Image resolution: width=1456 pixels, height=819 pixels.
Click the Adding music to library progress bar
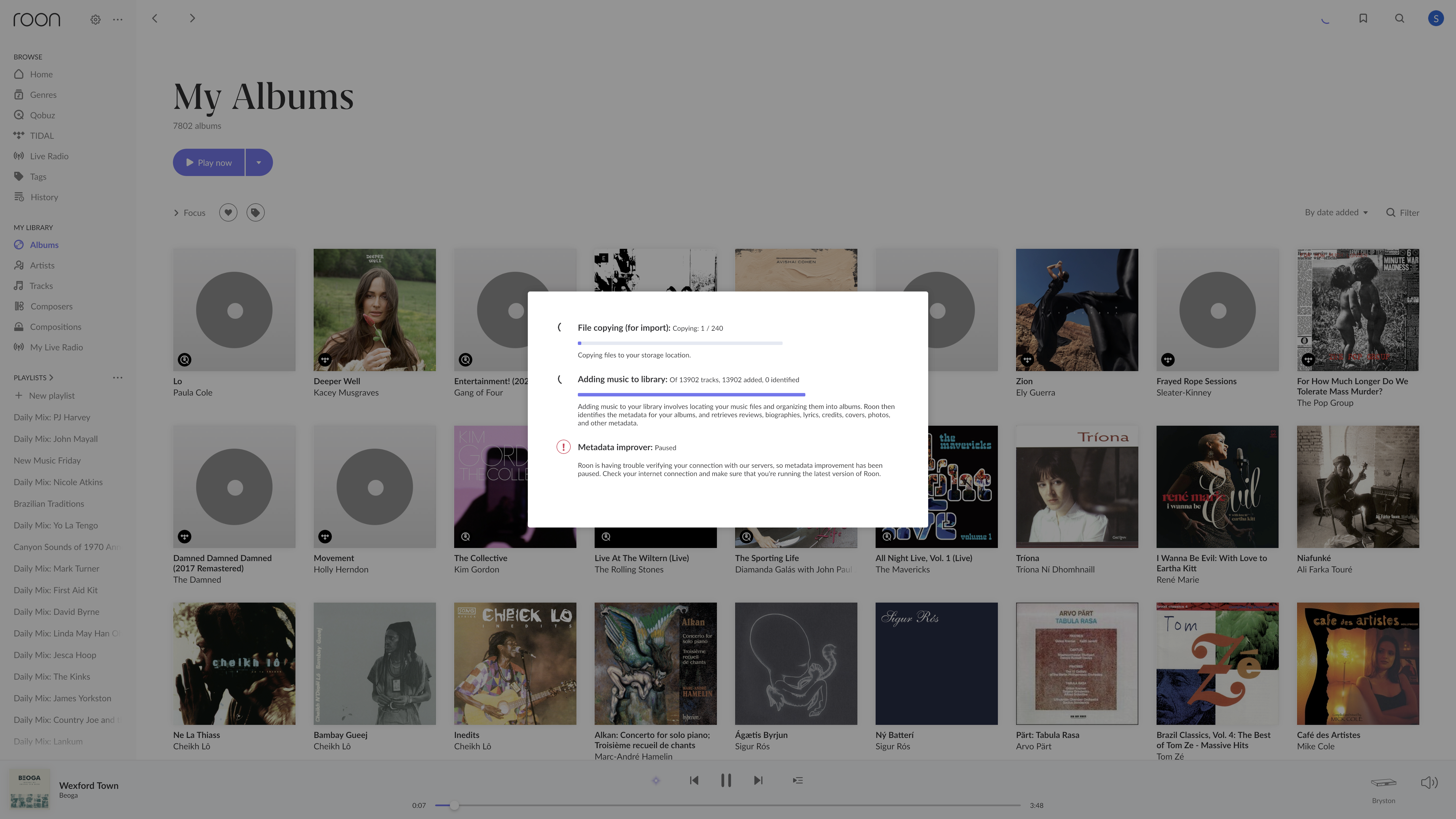(691, 394)
